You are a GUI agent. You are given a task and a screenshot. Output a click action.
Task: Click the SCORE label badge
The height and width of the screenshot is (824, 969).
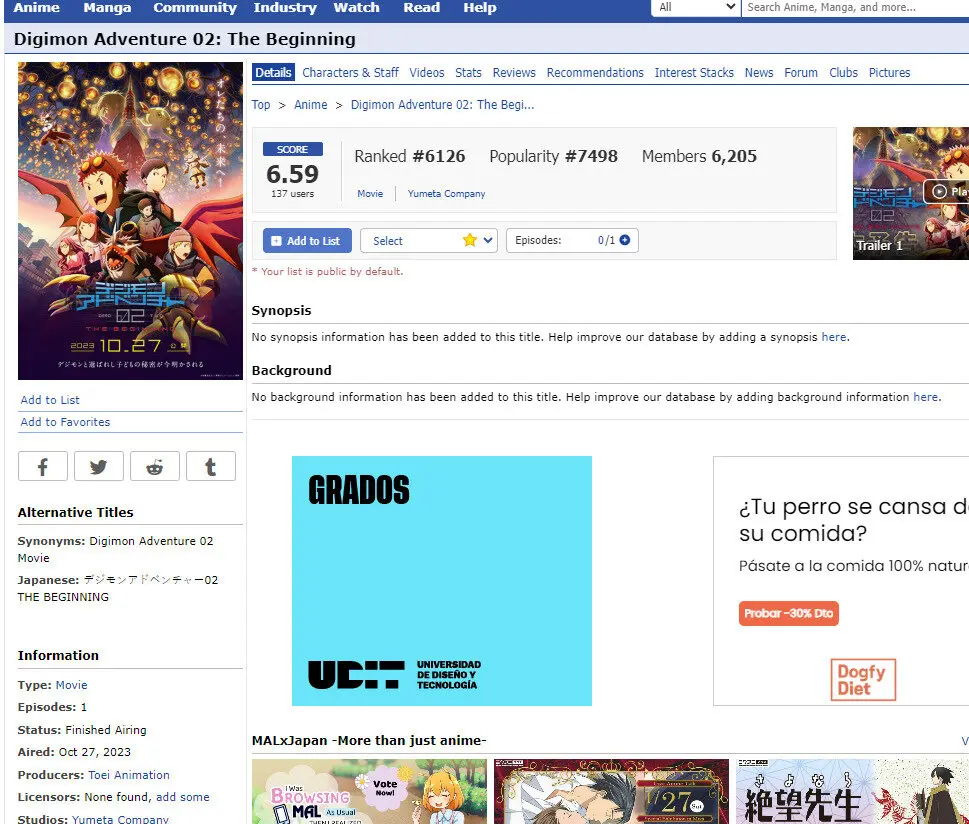(x=293, y=149)
